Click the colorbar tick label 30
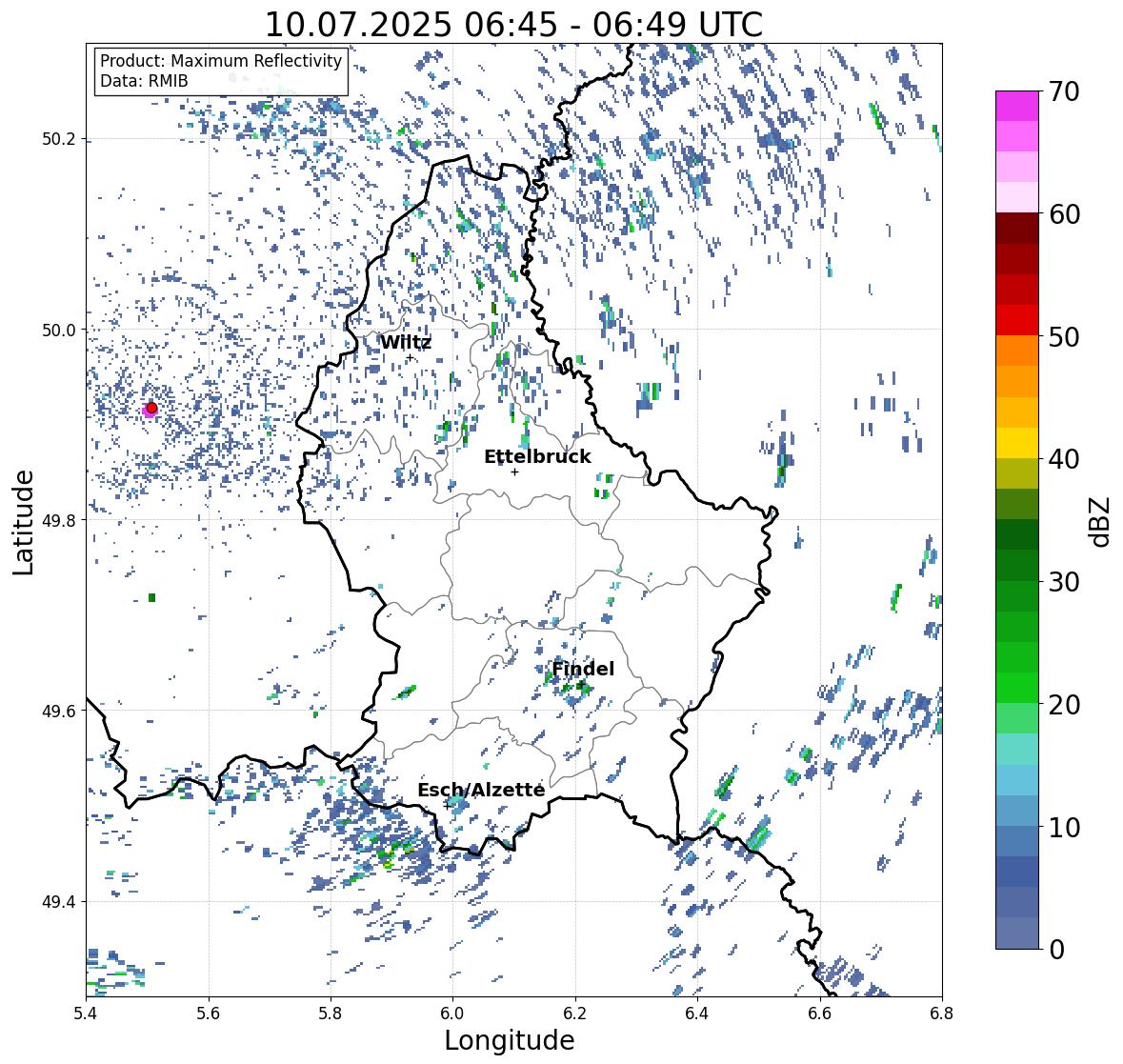This screenshot has width=1123, height=1064. click(1064, 581)
